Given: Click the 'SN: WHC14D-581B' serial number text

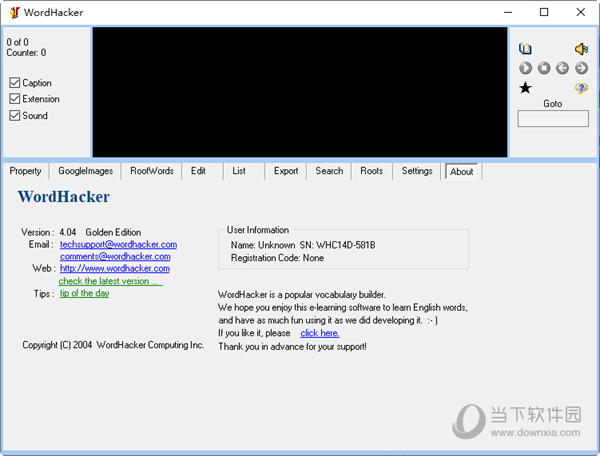Looking at the screenshot, I should (338, 245).
